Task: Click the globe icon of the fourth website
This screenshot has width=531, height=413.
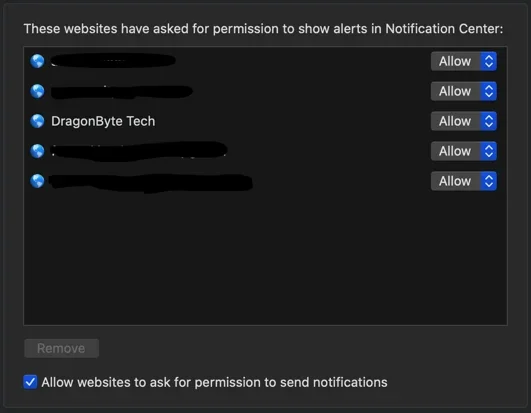Action: click(x=37, y=151)
